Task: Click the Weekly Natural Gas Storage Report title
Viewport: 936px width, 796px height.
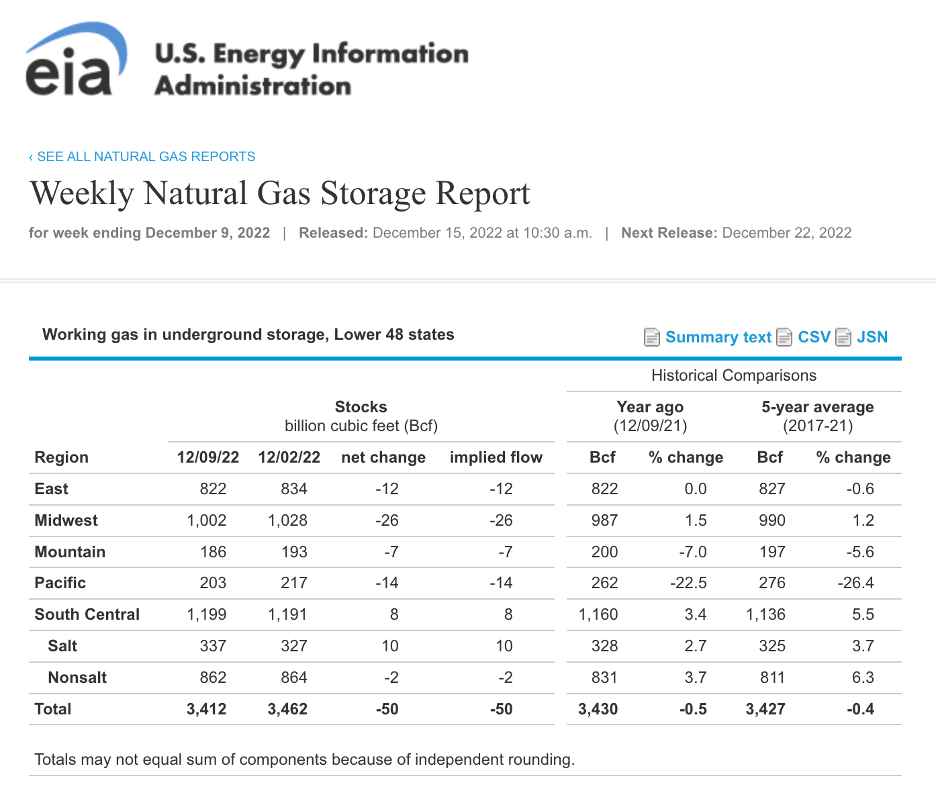Action: (280, 193)
